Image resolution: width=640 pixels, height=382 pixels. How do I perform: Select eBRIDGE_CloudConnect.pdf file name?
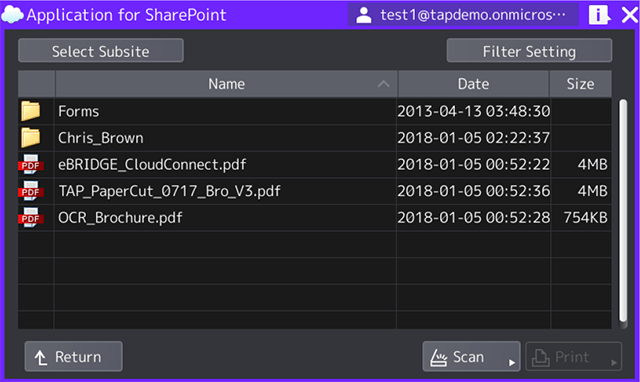[x=152, y=164]
